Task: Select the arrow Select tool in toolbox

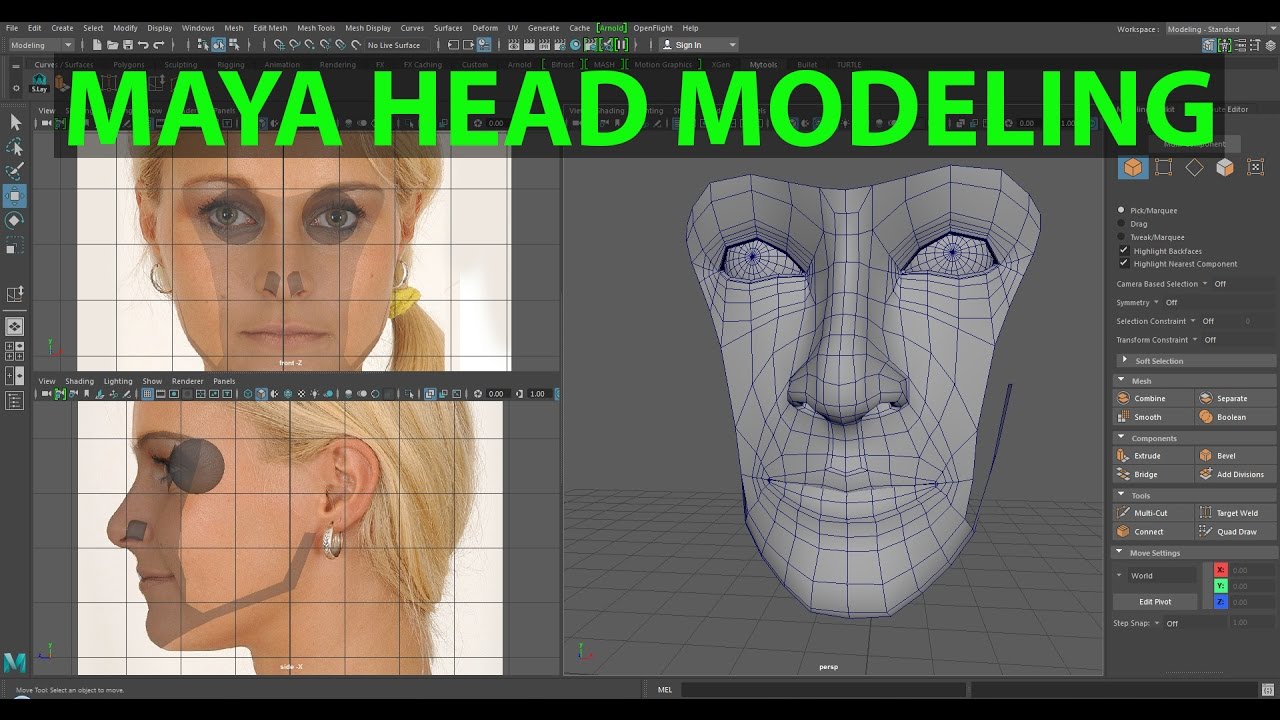Action: (x=15, y=122)
